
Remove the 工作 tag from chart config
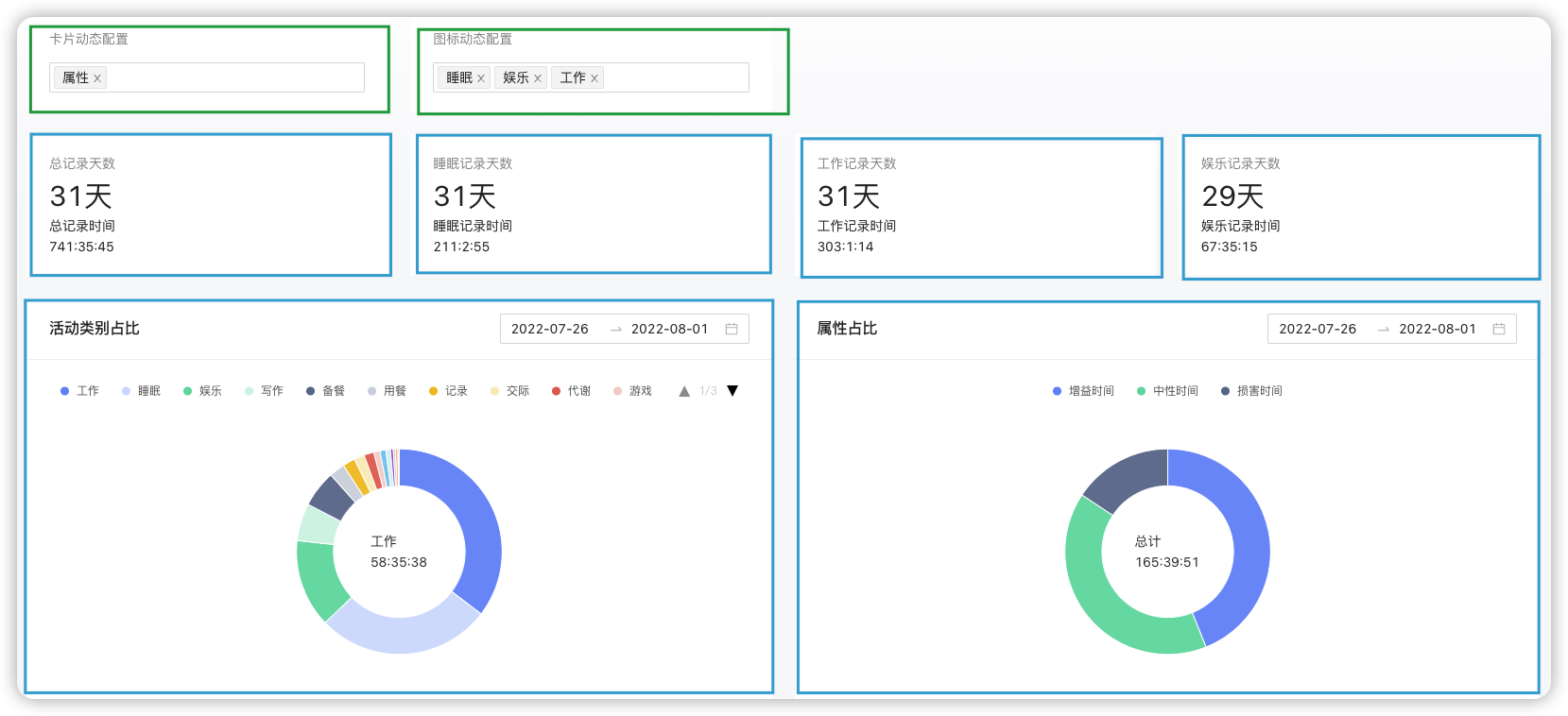pyautogui.click(x=594, y=78)
